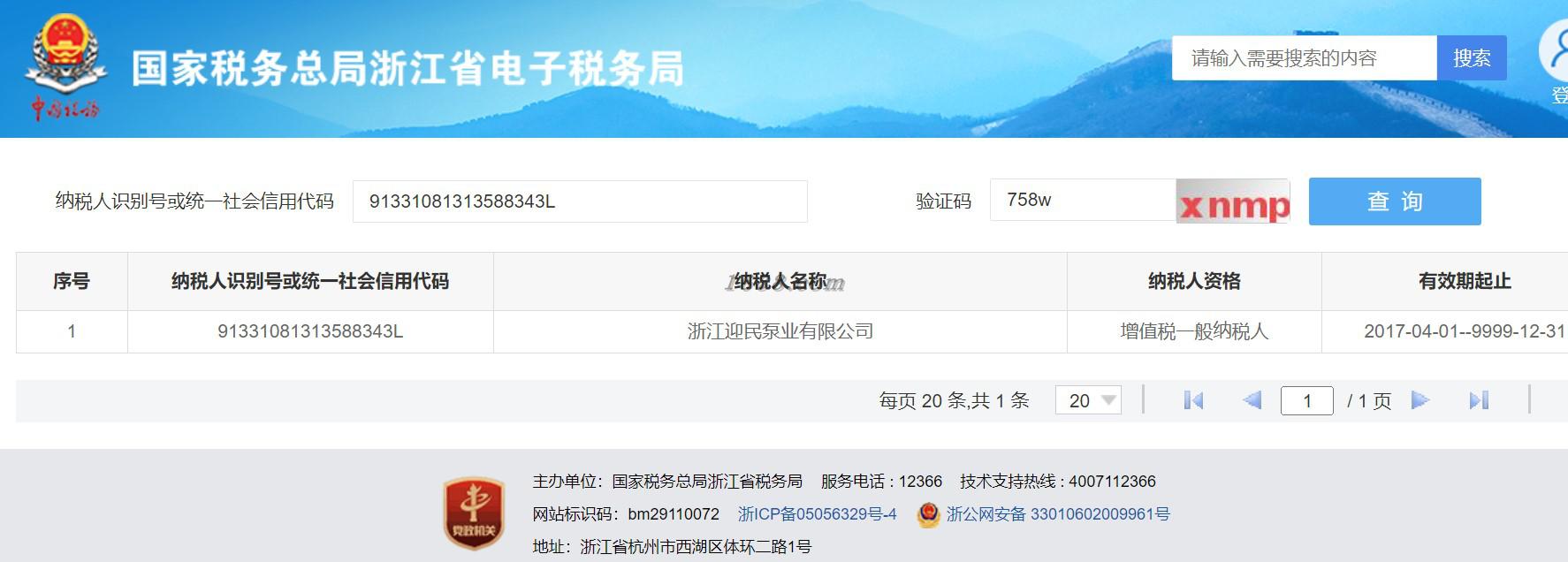Open the 浙ICP备05056329号-4 link
Screen dimensions: 1568x562
818,514
